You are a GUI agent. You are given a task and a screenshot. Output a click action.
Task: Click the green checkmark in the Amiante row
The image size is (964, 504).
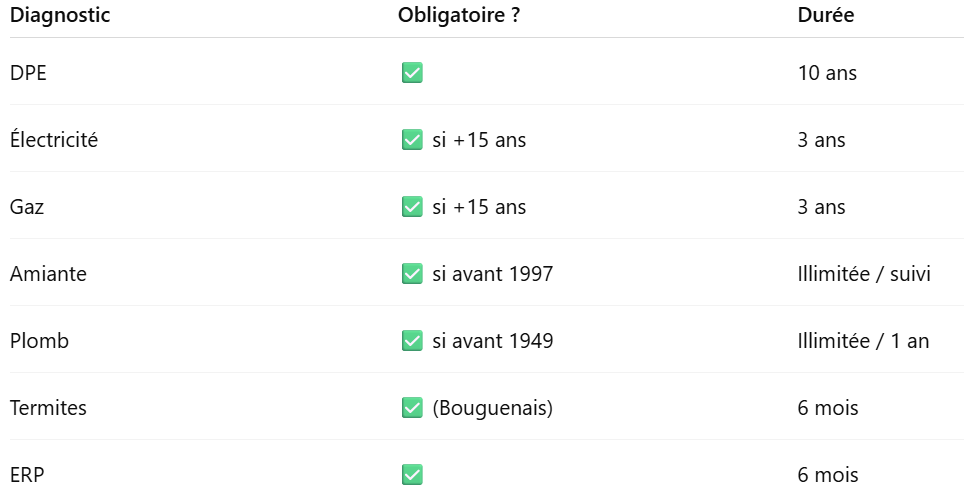pyautogui.click(x=411, y=274)
